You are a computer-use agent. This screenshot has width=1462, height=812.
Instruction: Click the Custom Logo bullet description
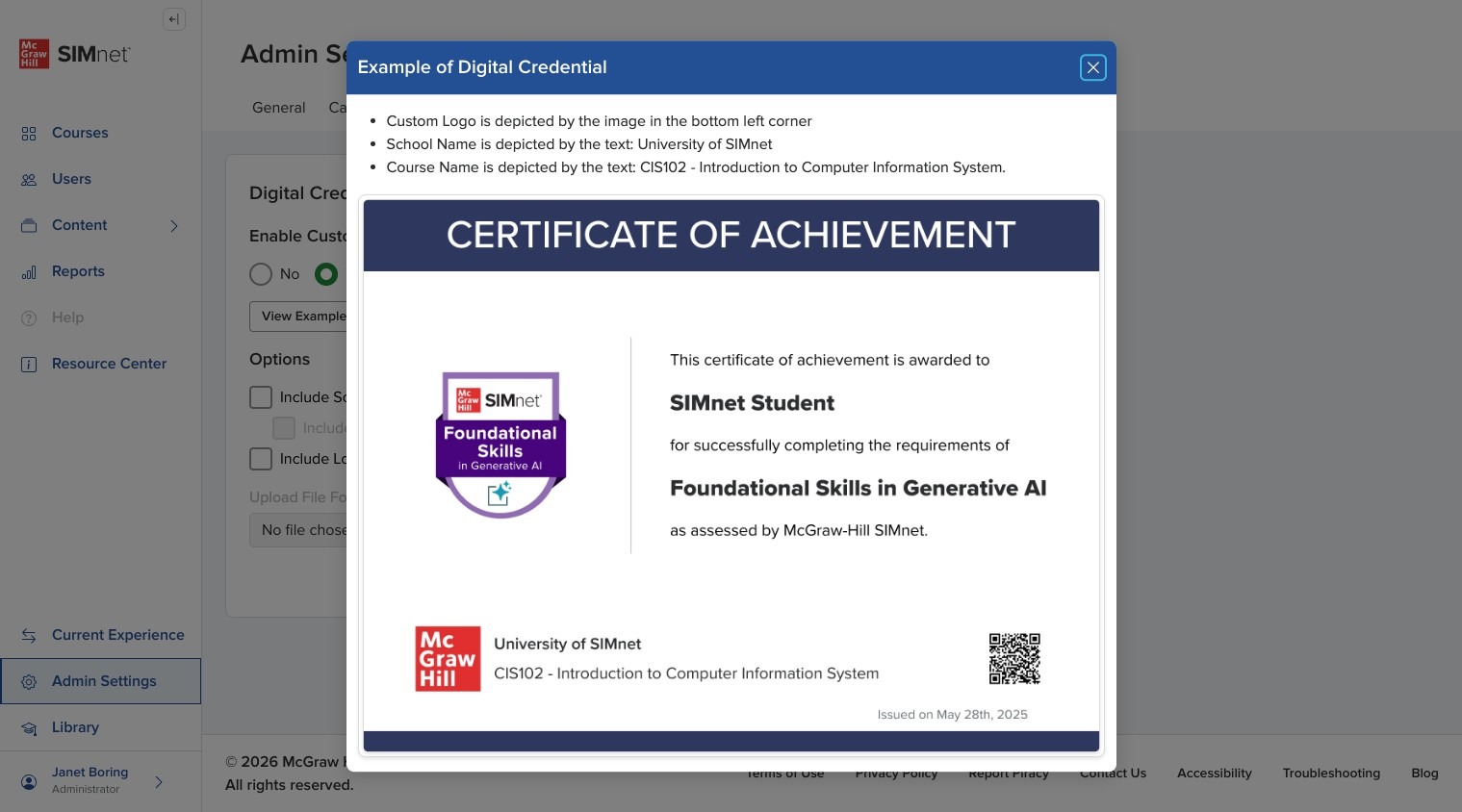(599, 121)
